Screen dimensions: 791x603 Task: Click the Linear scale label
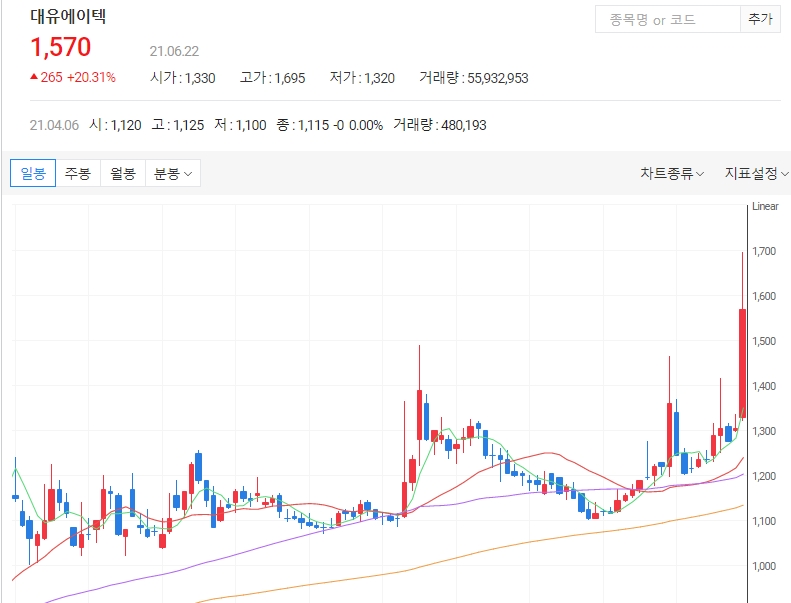765,206
